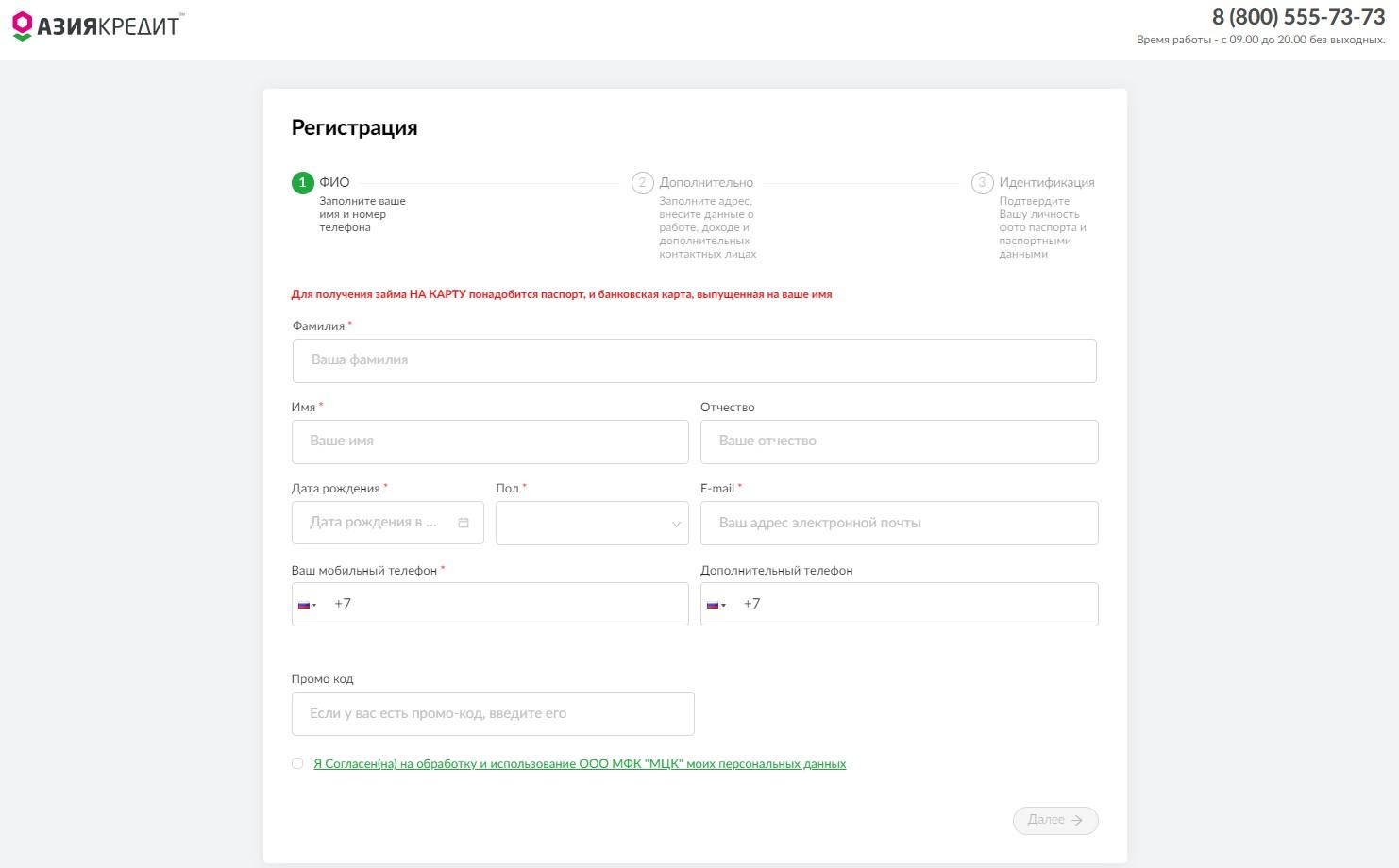Call the 8 (800) 555-73-73 phone number

click(1298, 17)
